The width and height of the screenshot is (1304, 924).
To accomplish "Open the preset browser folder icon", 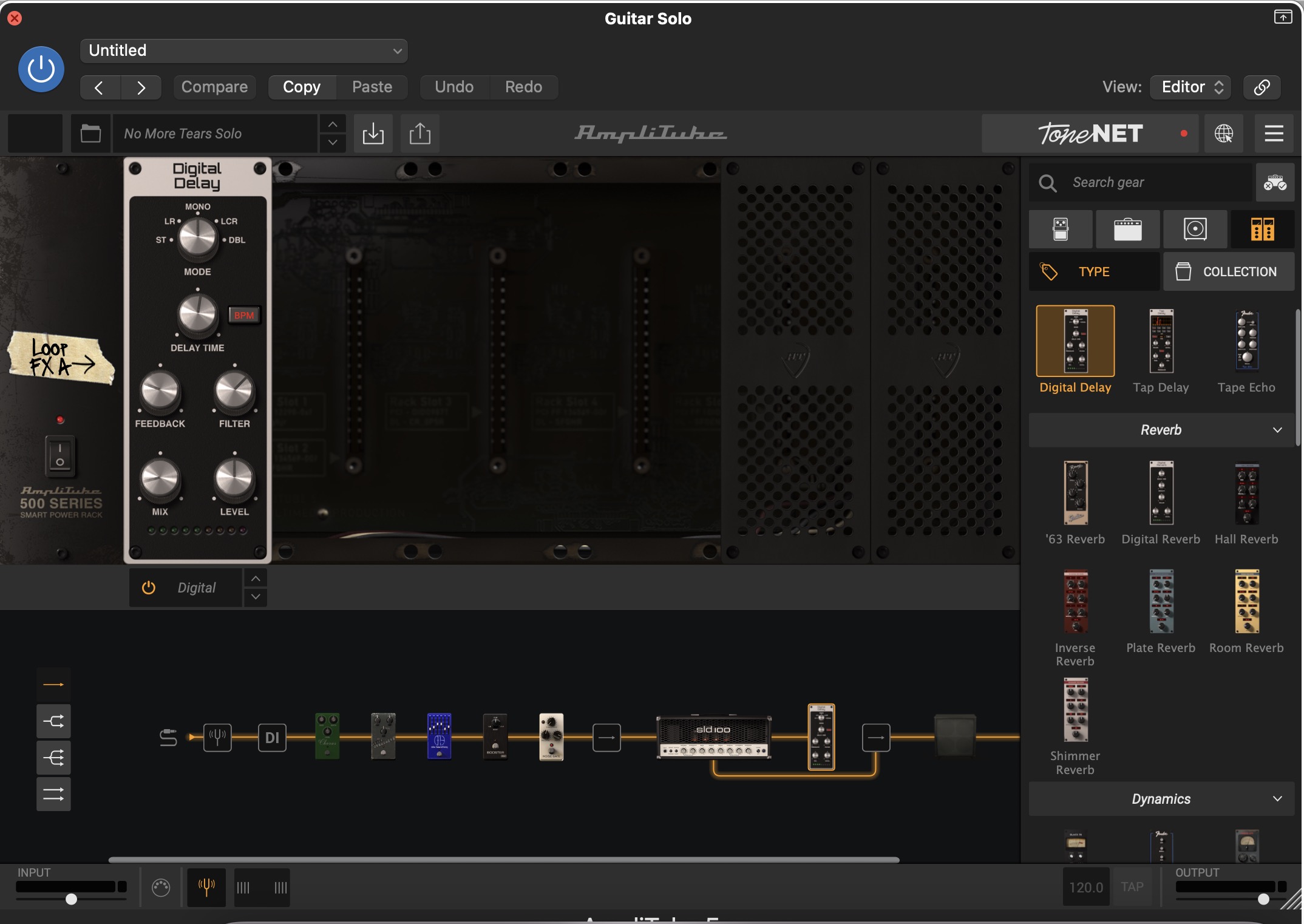I will tap(90, 134).
